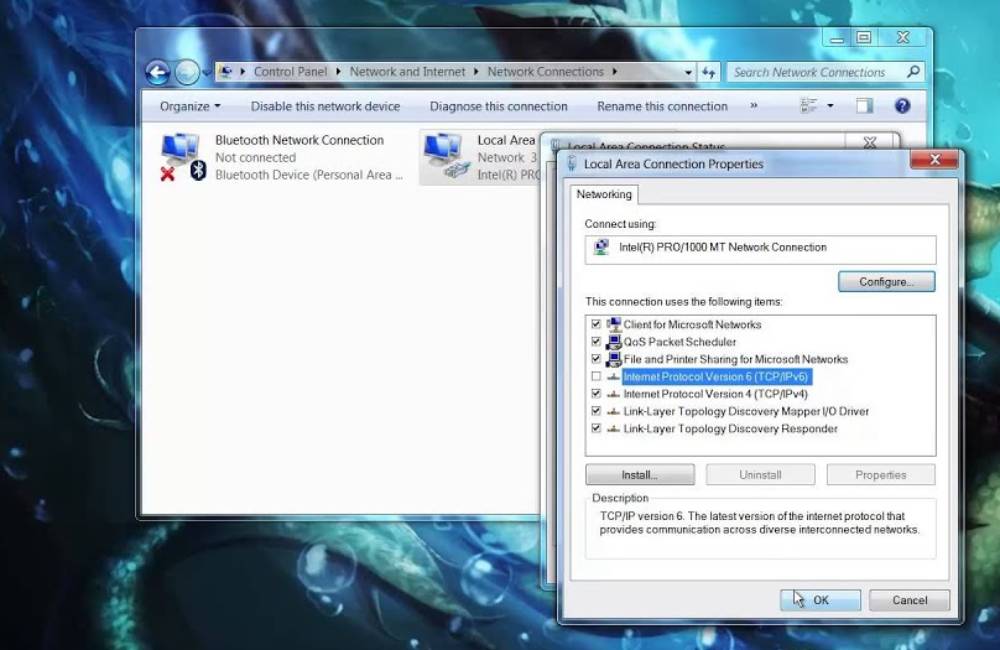Click Diagnose this connection
Viewport: 1000px width, 650px height.
tap(498, 107)
